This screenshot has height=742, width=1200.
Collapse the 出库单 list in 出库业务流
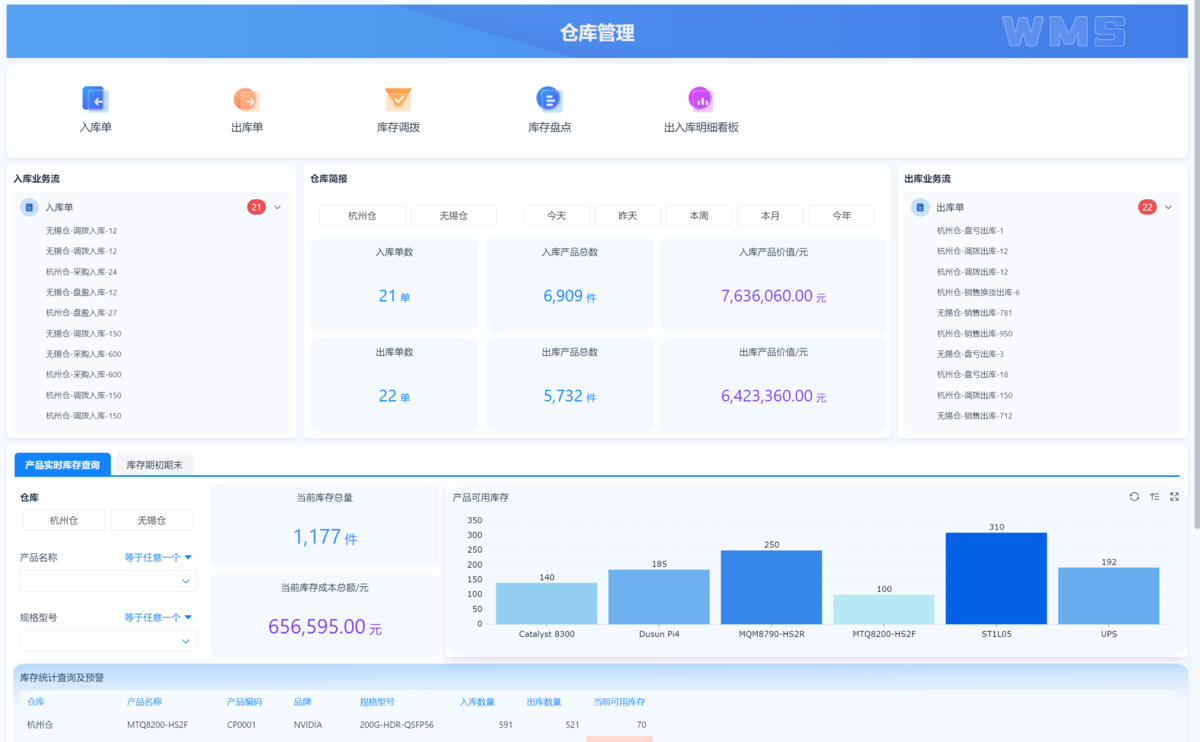point(1168,207)
